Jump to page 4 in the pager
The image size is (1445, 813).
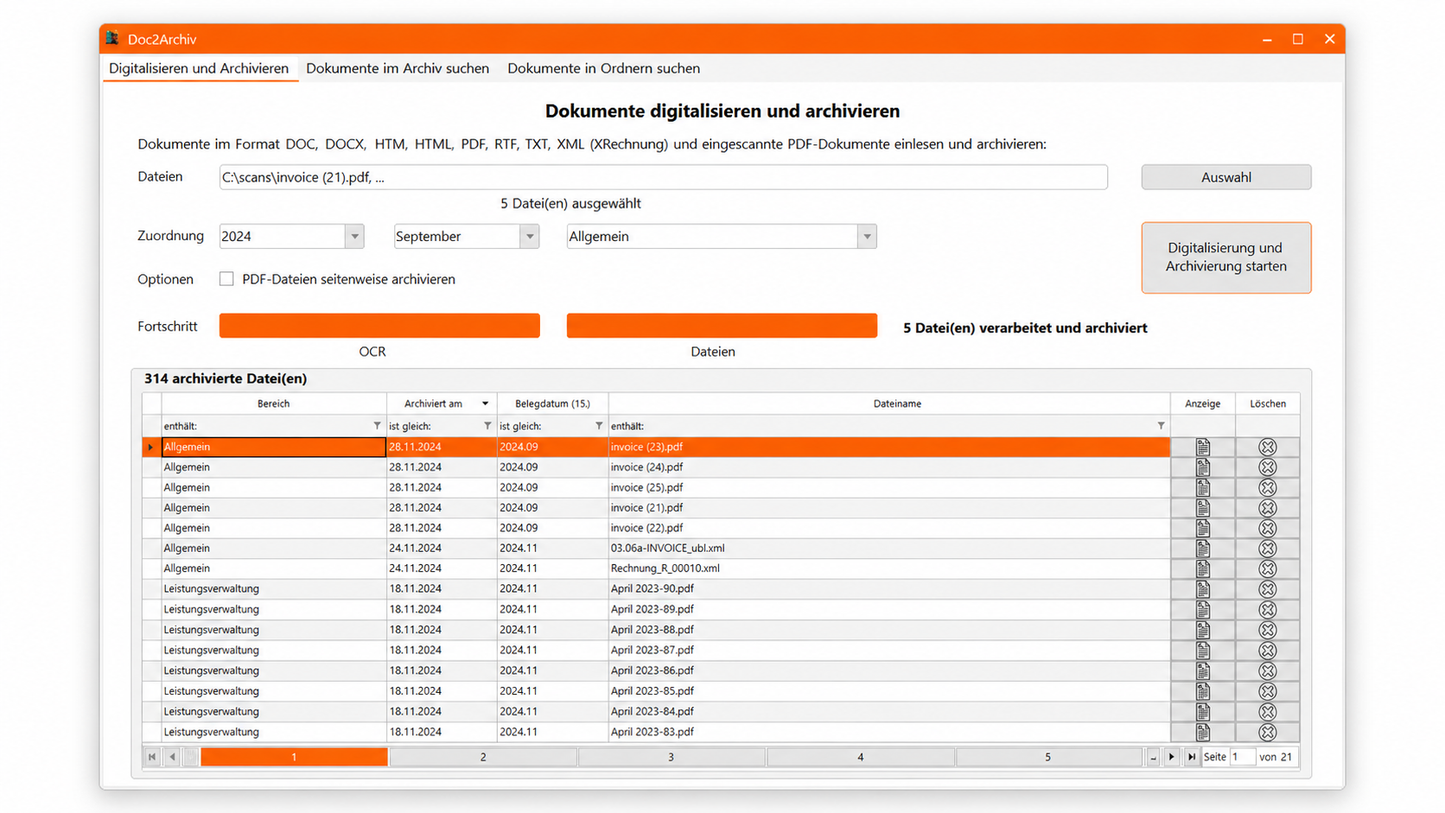click(860, 757)
